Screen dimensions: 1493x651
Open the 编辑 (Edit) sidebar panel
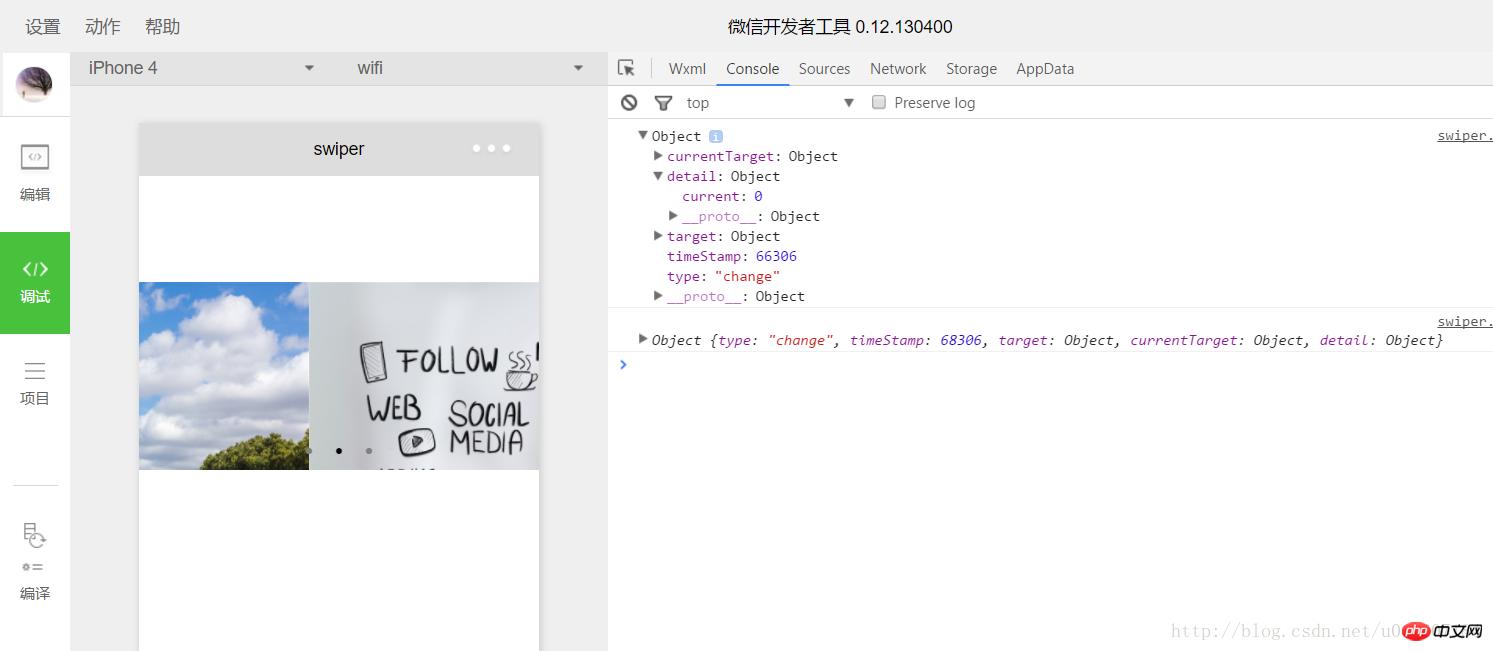(x=35, y=172)
